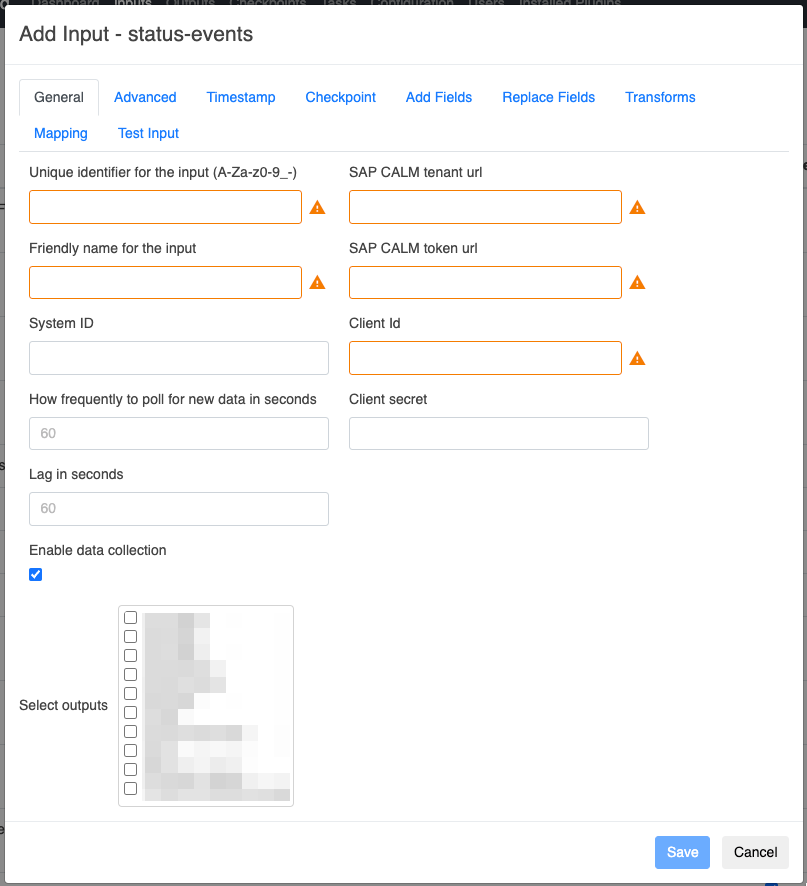This screenshot has width=807, height=886.
Task: Check the last output in Select outputs list
Action: point(130,789)
